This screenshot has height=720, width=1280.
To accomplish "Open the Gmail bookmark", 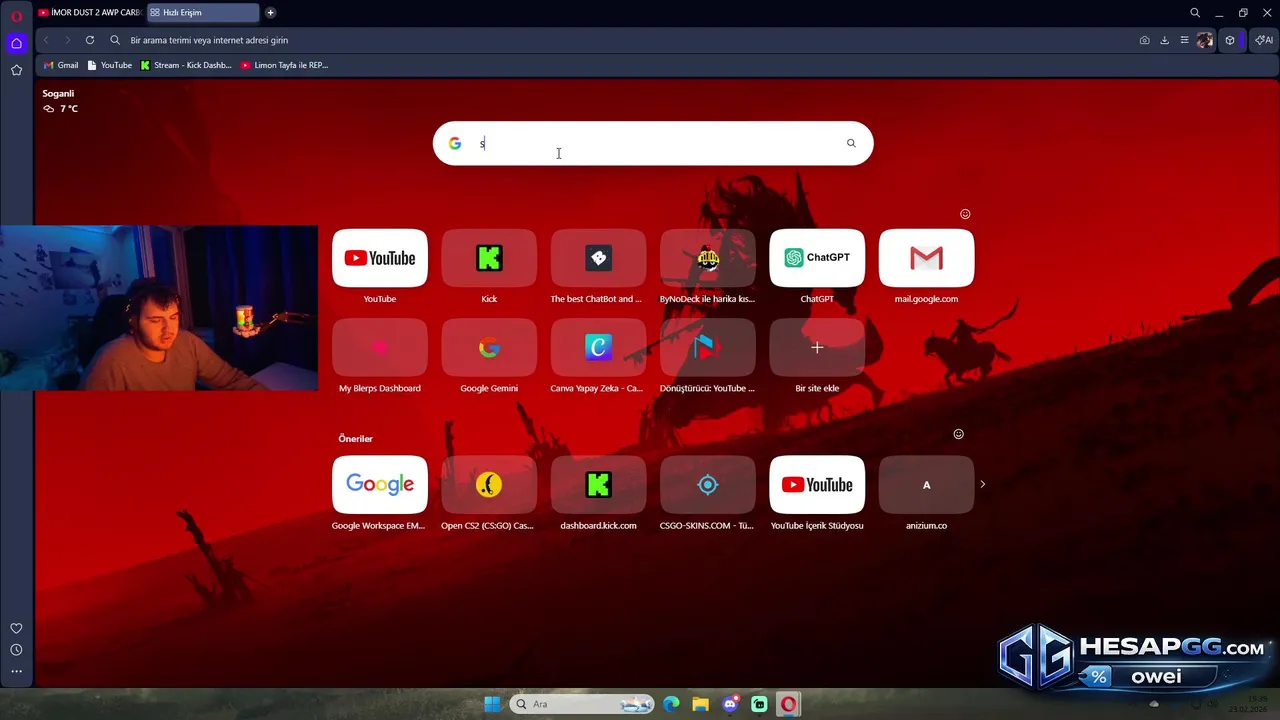I will pyautogui.click(x=61, y=65).
